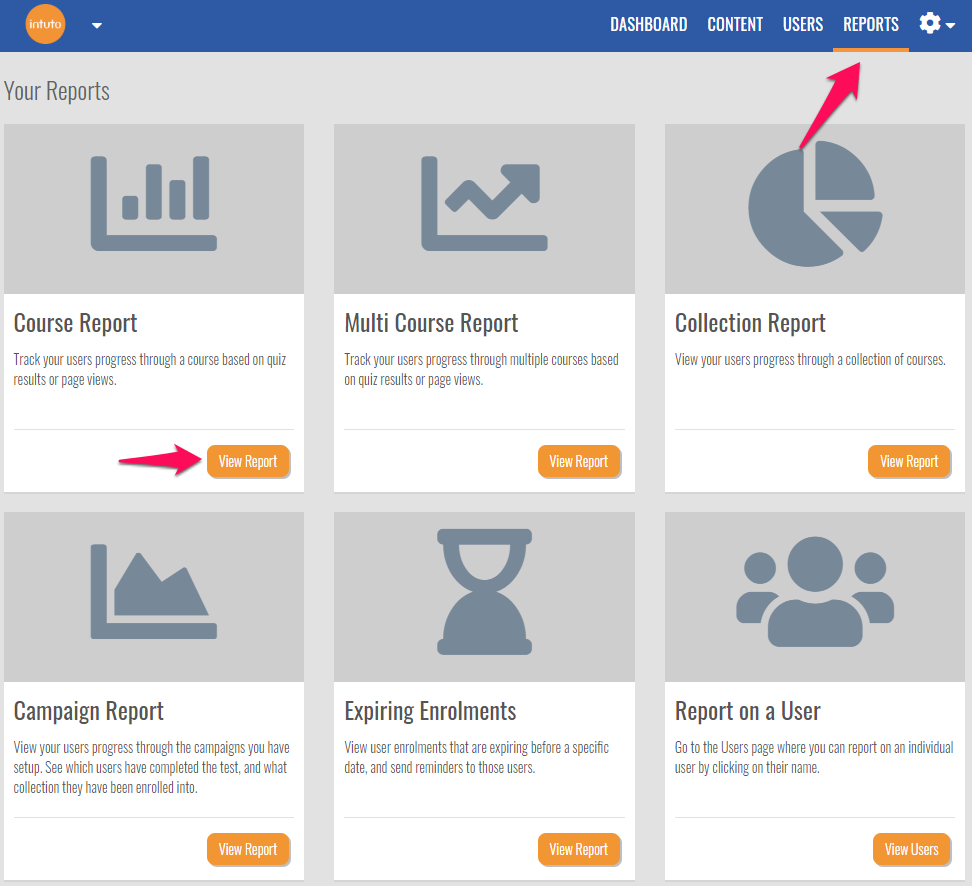Select the Expiring Enrolments hourglass icon
Image resolution: width=972 pixels, height=886 pixels.
(x=484, y=590)
